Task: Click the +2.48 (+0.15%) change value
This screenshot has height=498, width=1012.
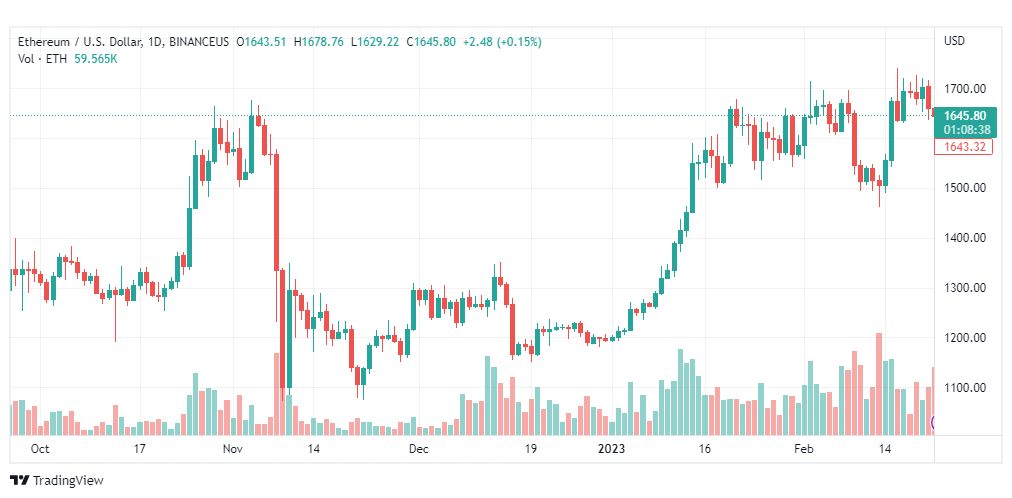Action: click(501, 42)
